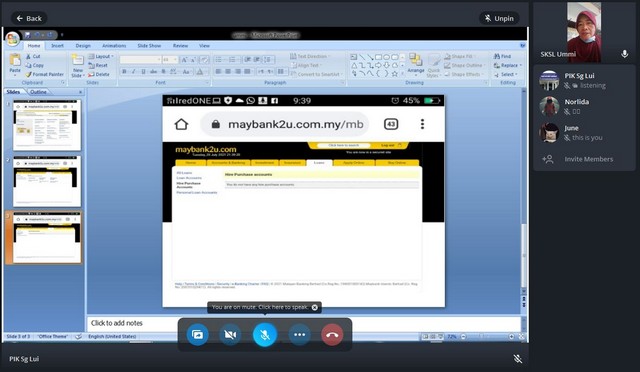
Task: Open the Select dropdown in Editing
Action: (506, 74)
